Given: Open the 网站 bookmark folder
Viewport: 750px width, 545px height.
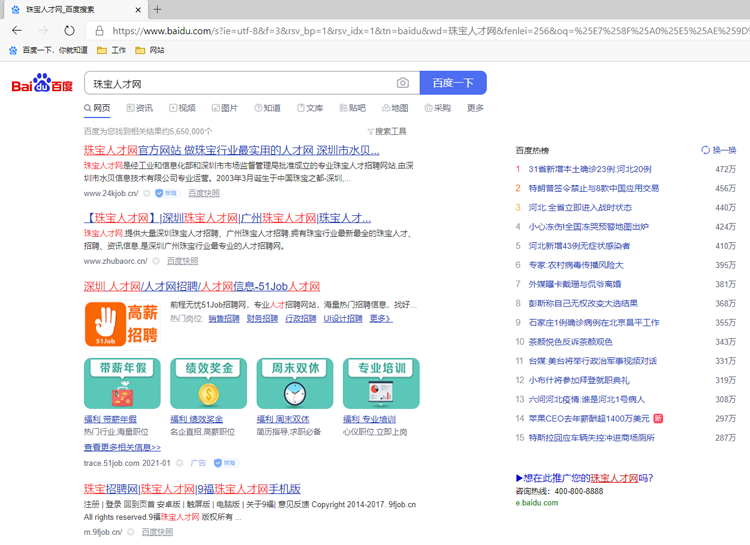Looking at the screenshot, I should click(x=150, y=50).
